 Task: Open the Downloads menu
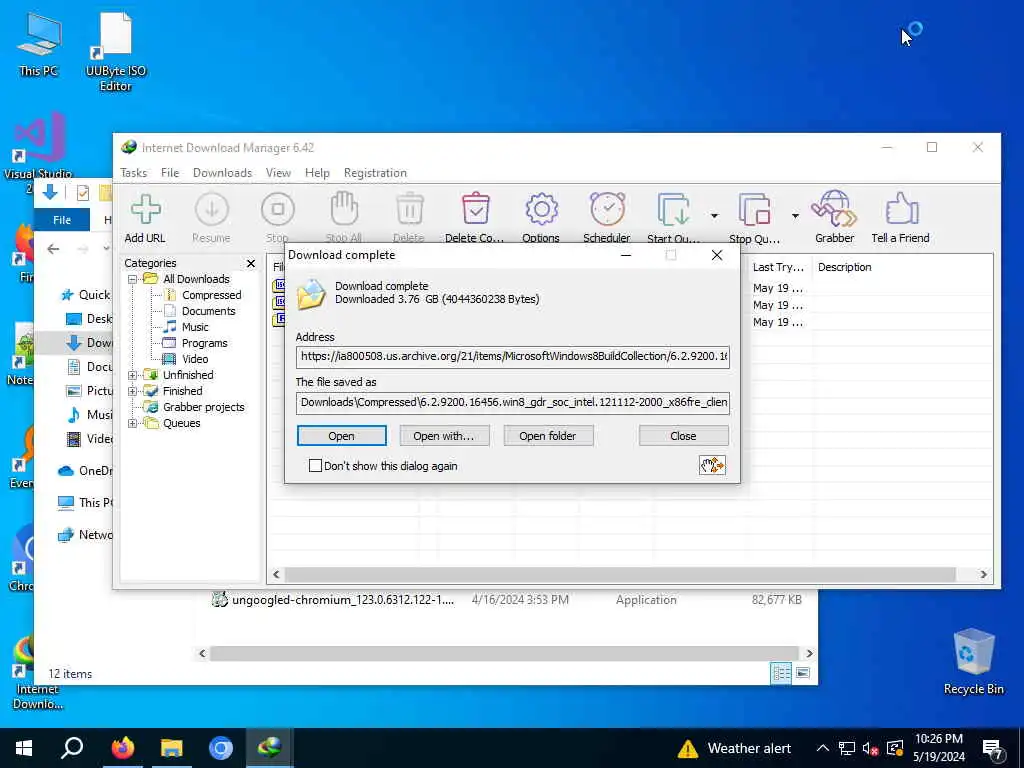click(x=222, y=172)
